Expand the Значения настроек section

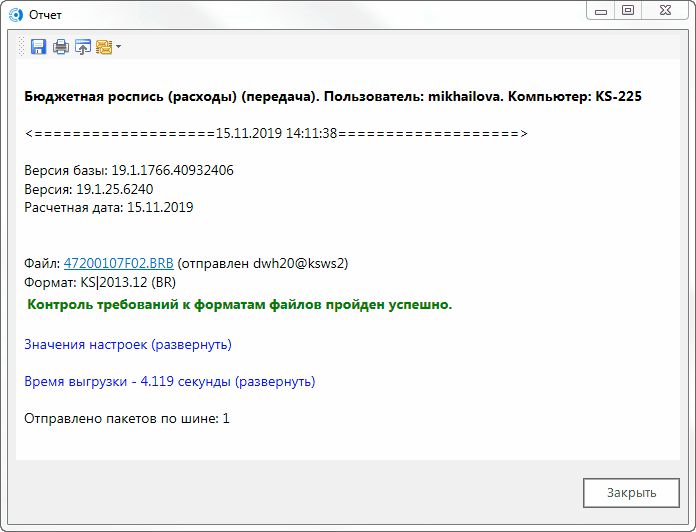point(127,344)
